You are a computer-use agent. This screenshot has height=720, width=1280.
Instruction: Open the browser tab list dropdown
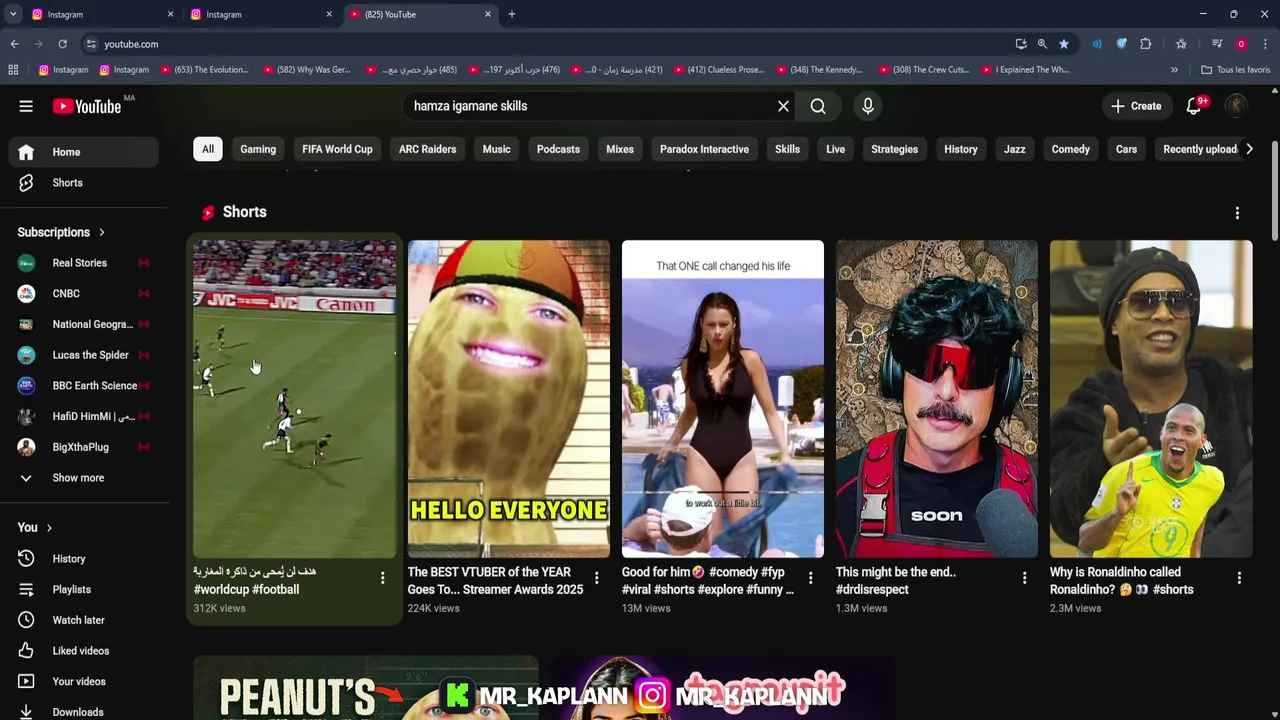point(13,14)
